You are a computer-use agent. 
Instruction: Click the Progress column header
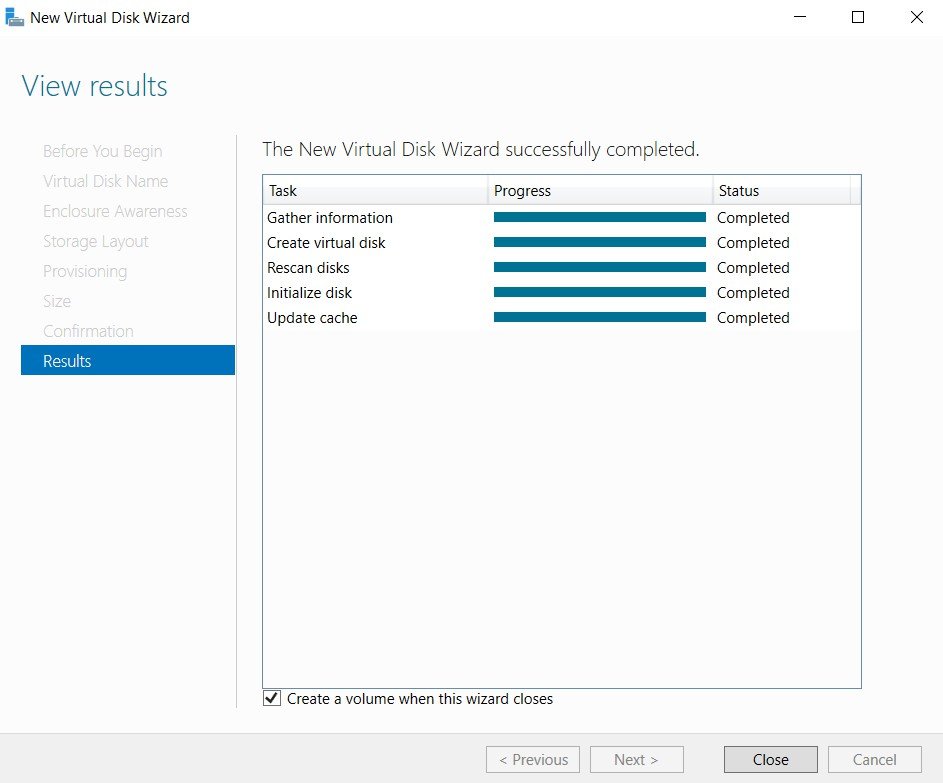(600, 191)
